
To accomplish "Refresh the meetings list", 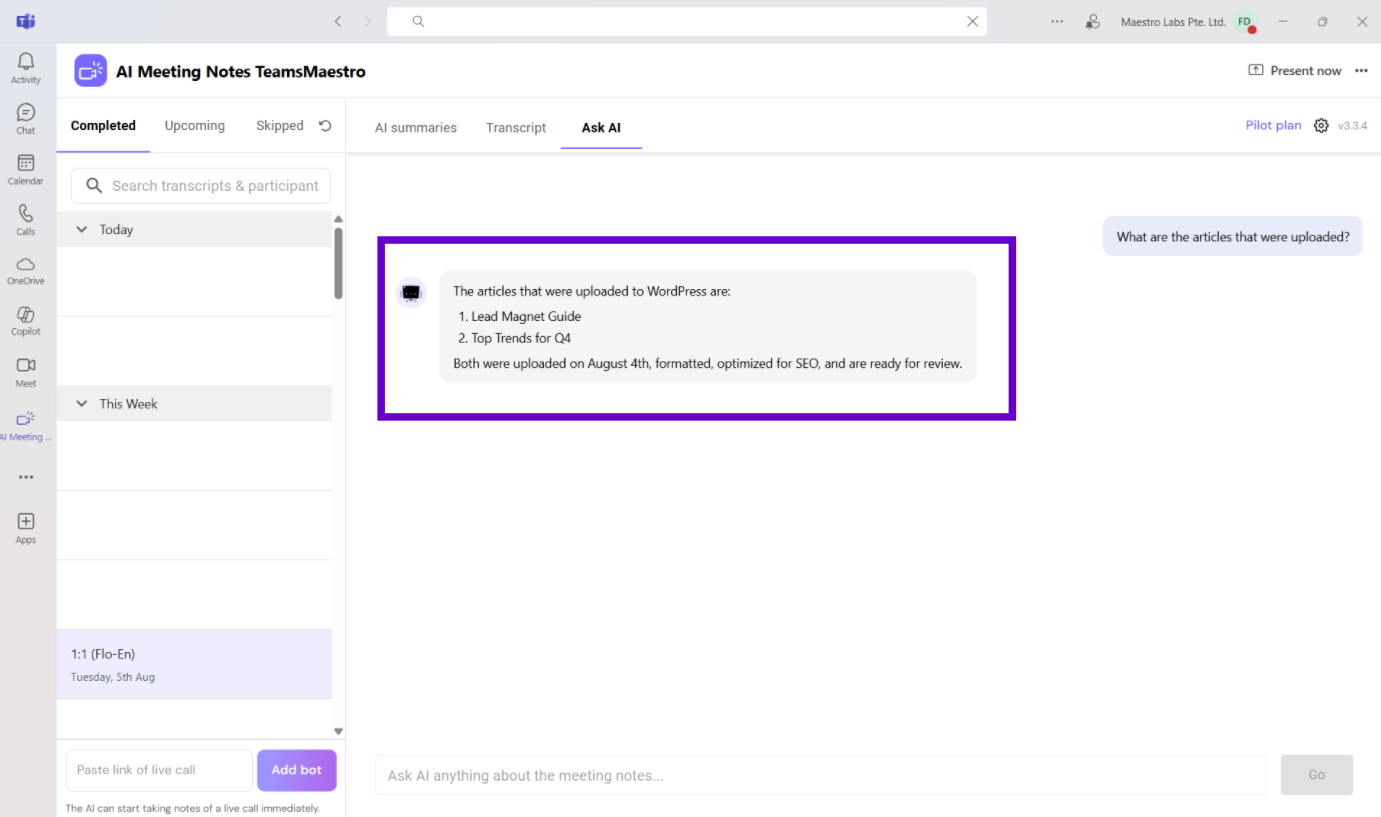I will tap(325, 126).
